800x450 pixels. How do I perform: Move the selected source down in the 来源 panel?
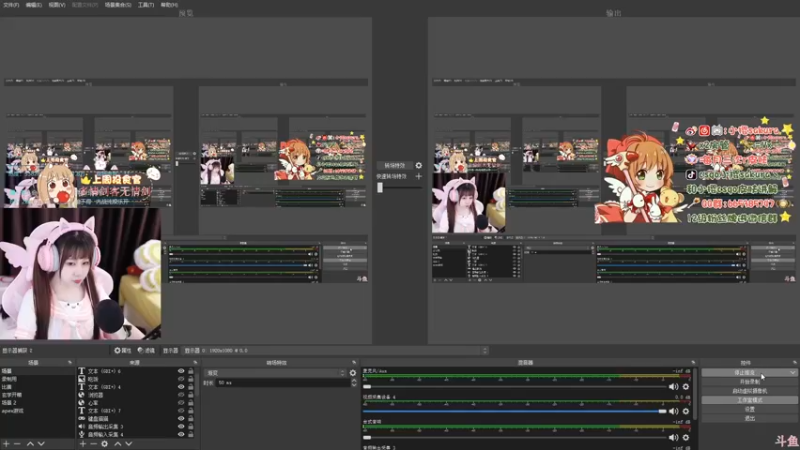[x=129, y=444]
